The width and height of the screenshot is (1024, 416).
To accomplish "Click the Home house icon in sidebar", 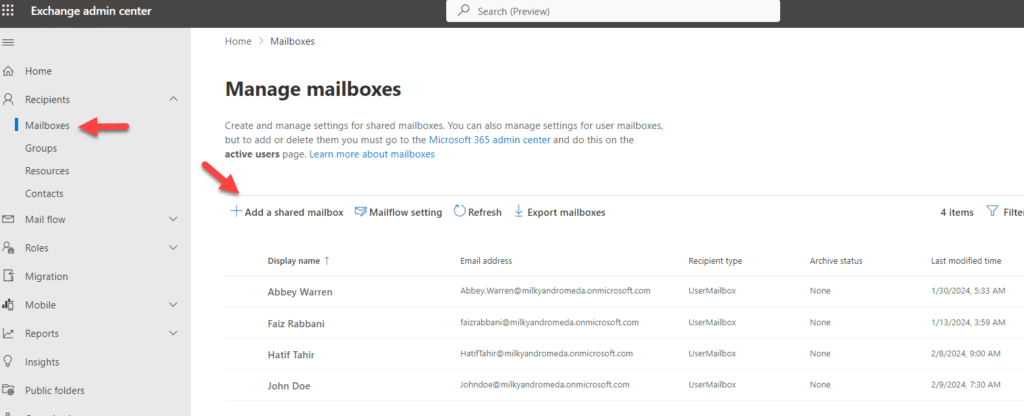I will click(x=8, y=71).
